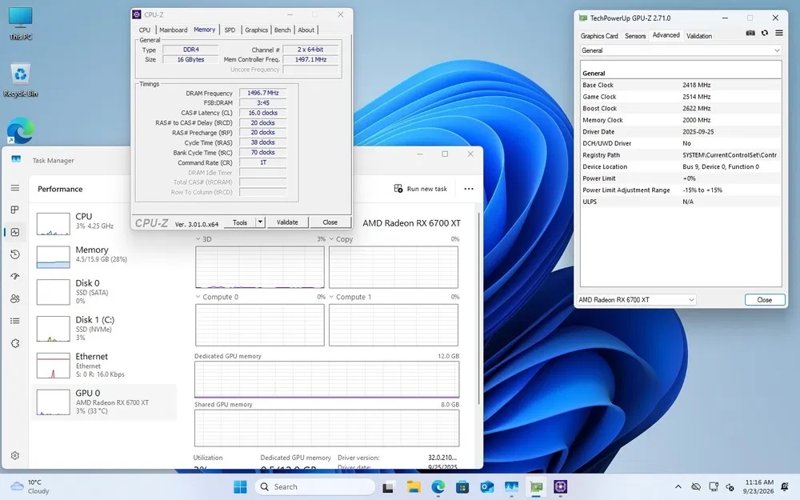Screen dimensions: 800x500
Task: Open Users page in Task Manager sidebar
Action: click(x=15, y=298)
